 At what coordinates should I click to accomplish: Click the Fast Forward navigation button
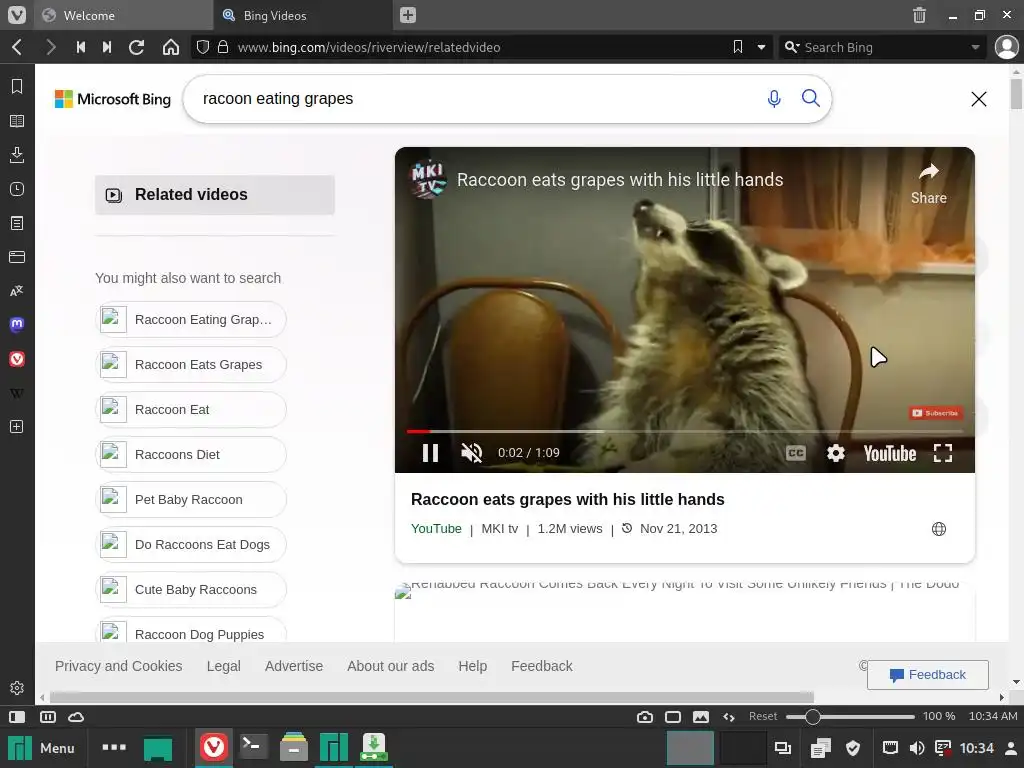(107, 47)
